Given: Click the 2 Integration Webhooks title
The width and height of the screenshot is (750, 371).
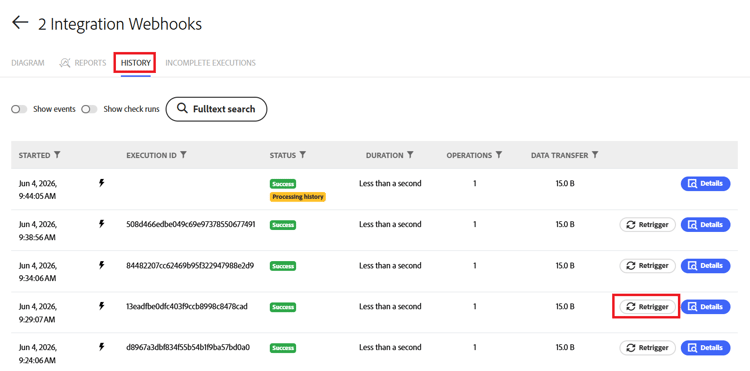Looking at the screenshot, I should (120, 24).
